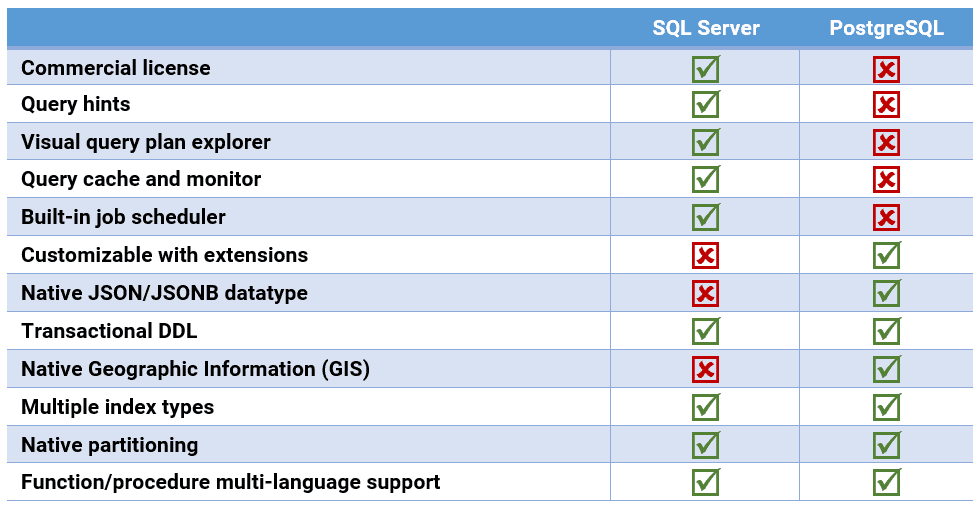
Task: Click SQL Server red X for Customizable with extensions
Action: click(705, 256)
